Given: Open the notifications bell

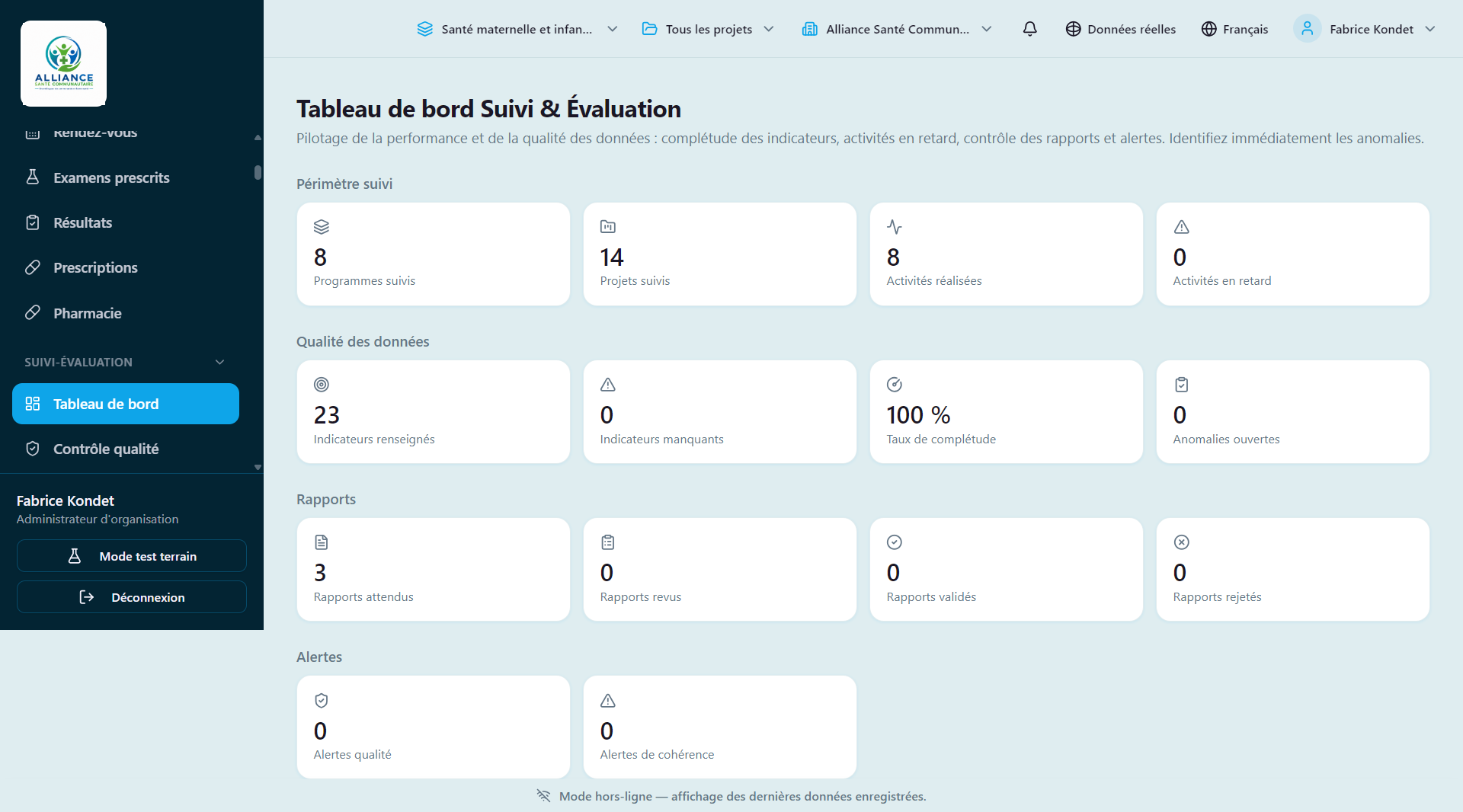Looking at the screenshot, I should (1029, 29).
